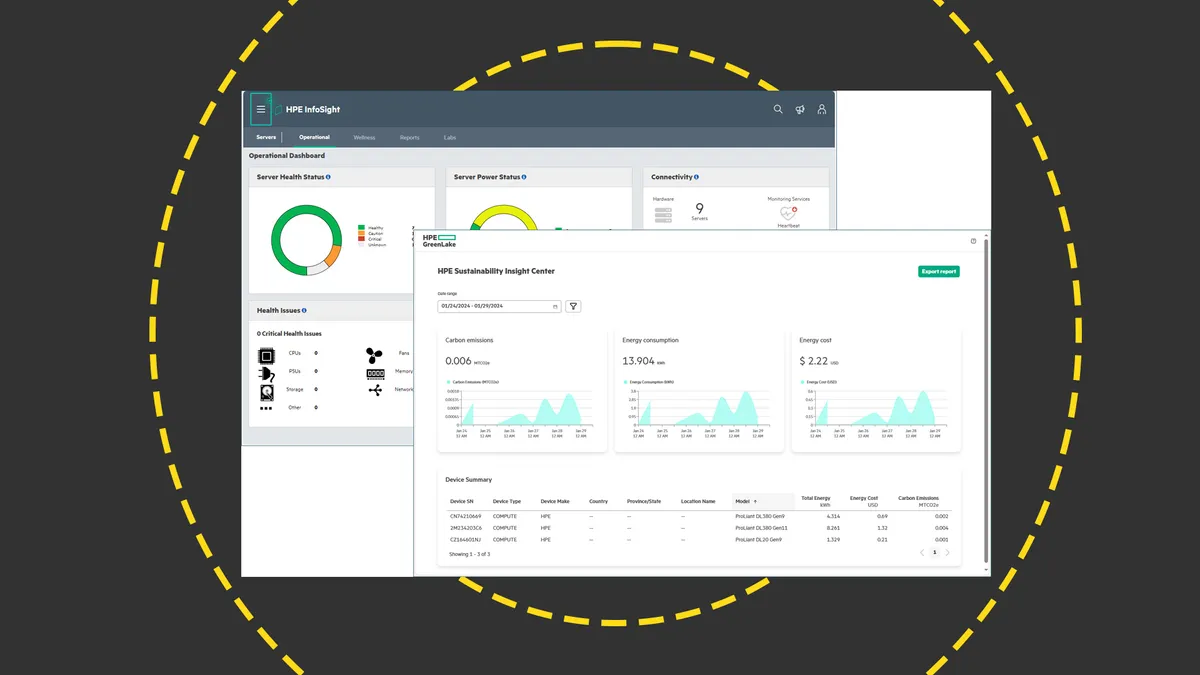Click the info icon beside Health Issues
This screenshot has height=675, width=1200.
point(304,311)
